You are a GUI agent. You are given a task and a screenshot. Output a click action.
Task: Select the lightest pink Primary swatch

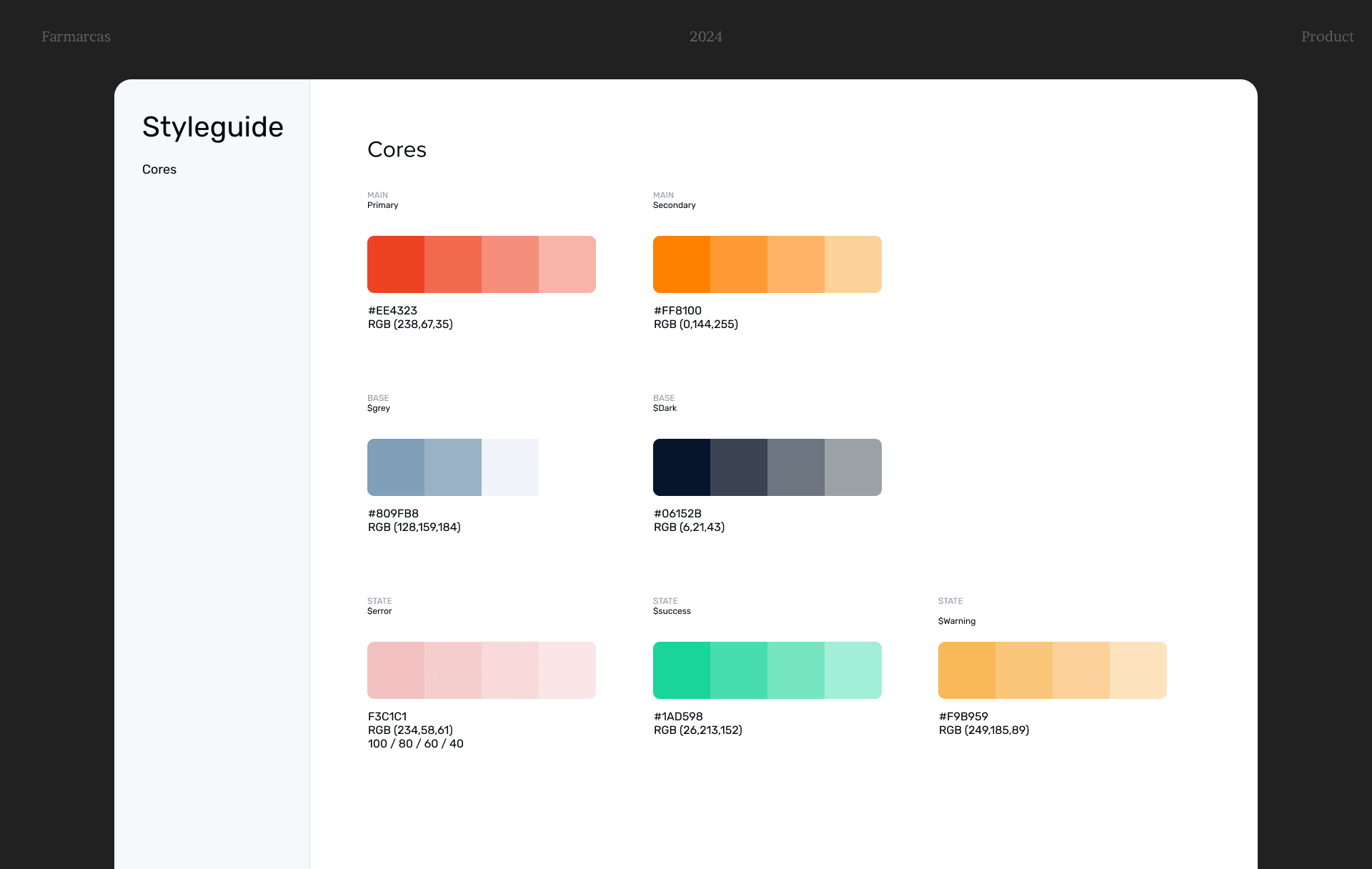click(567, 264)
